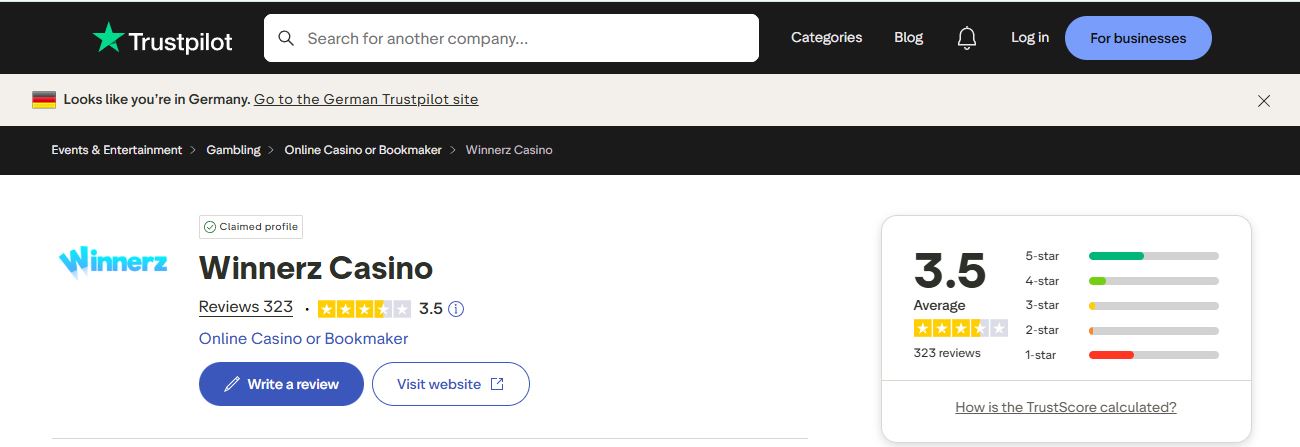Screen dimensions: 1300x447
Task: Open the Blog menu item
Action: pos(908,38)
